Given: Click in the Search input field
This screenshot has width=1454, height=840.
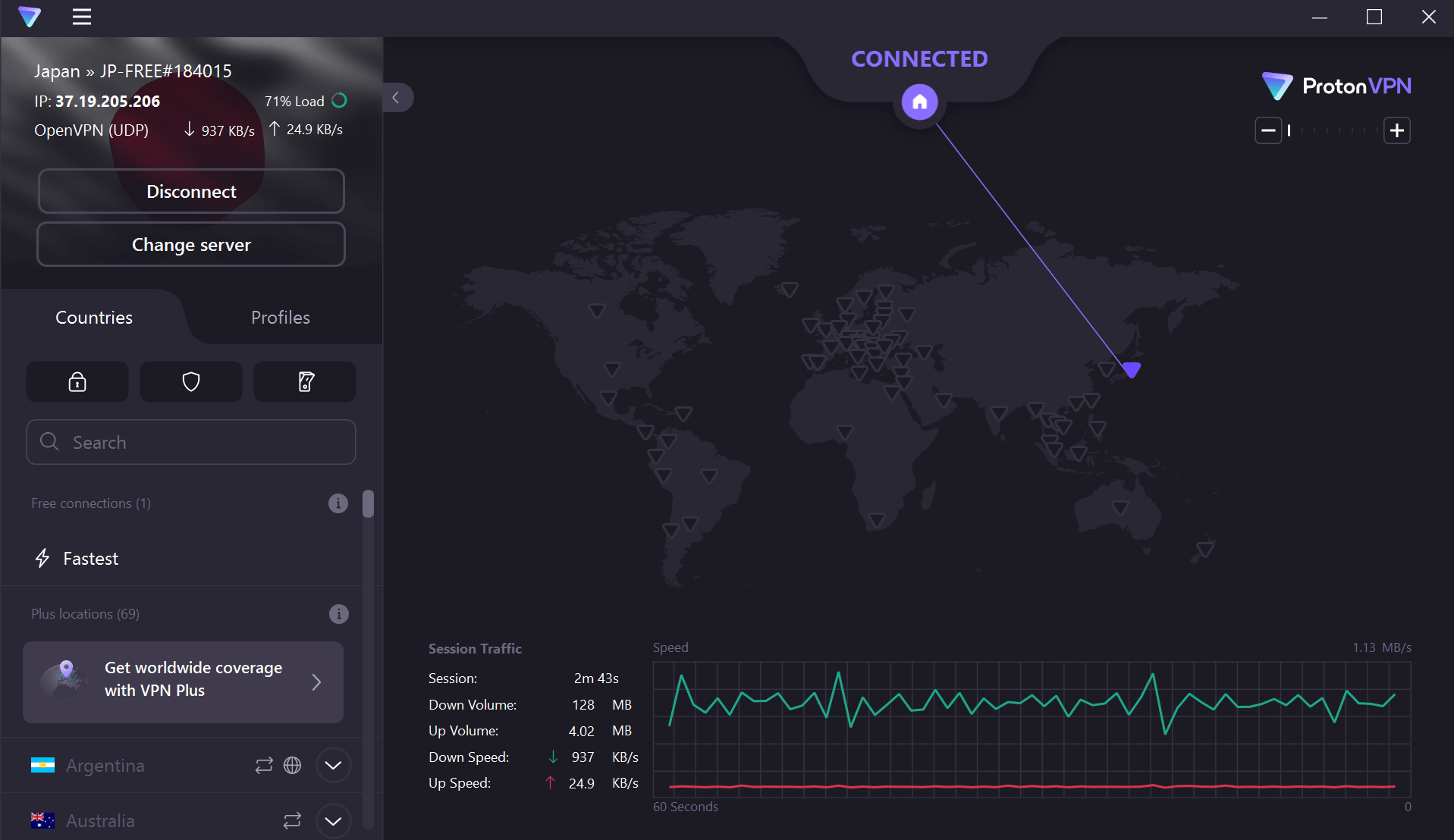Looking at the screenshot, I should pyautogui.click(x=191, y=442).
